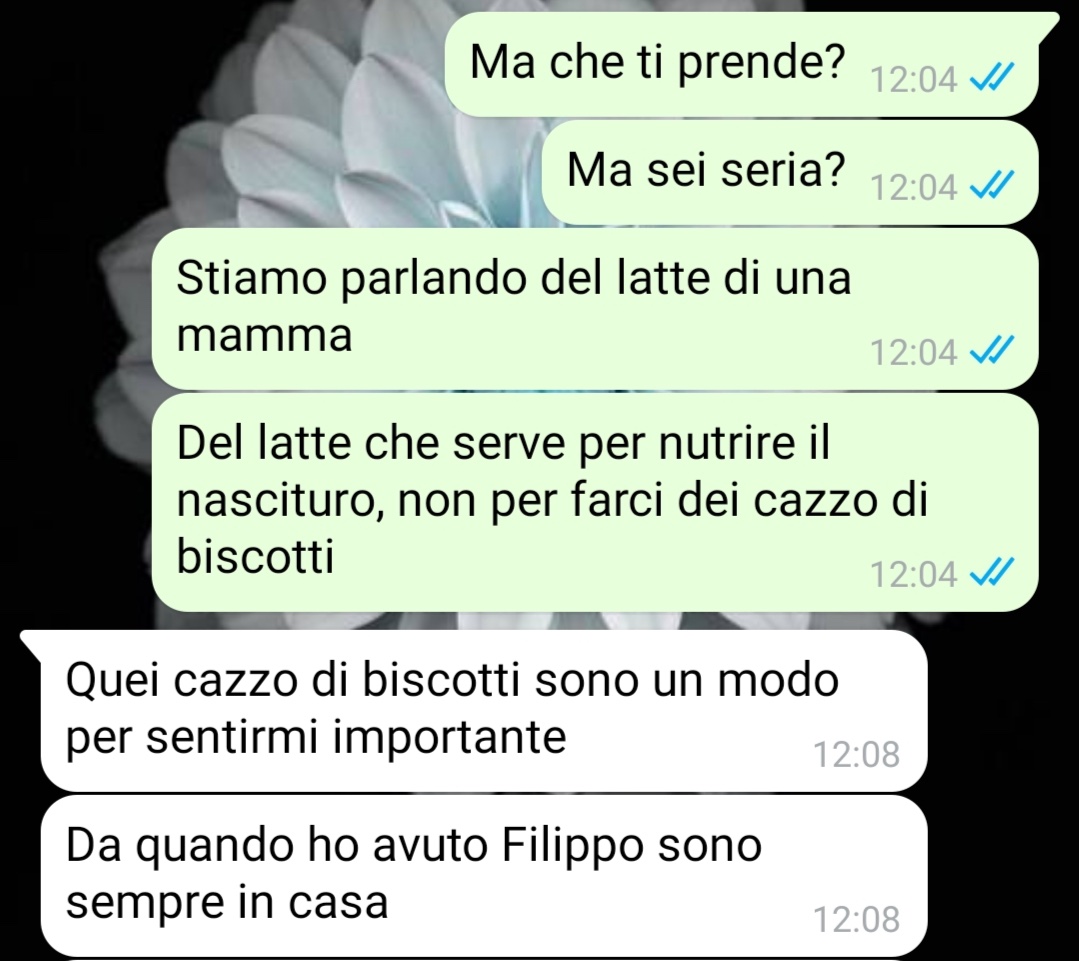The width and height of the screenshot is (1079, 961).
Task: Click the pointed tail of the first sent bubble
Action: 1049,24
